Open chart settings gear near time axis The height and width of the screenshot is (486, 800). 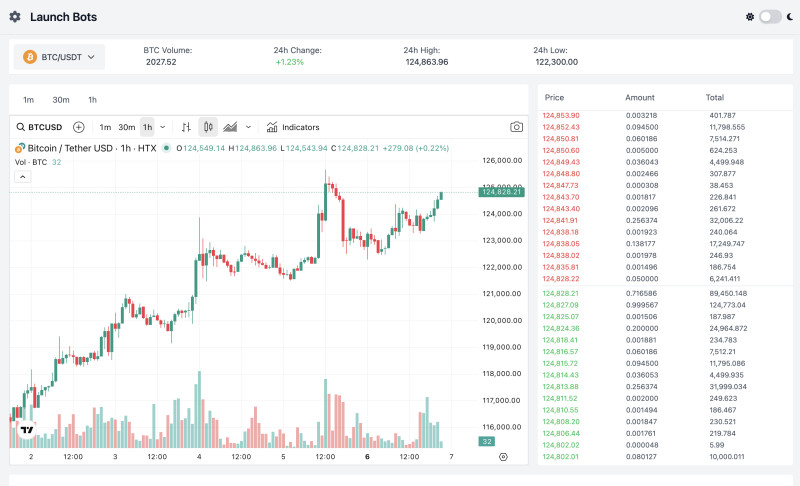pos(503,456)
